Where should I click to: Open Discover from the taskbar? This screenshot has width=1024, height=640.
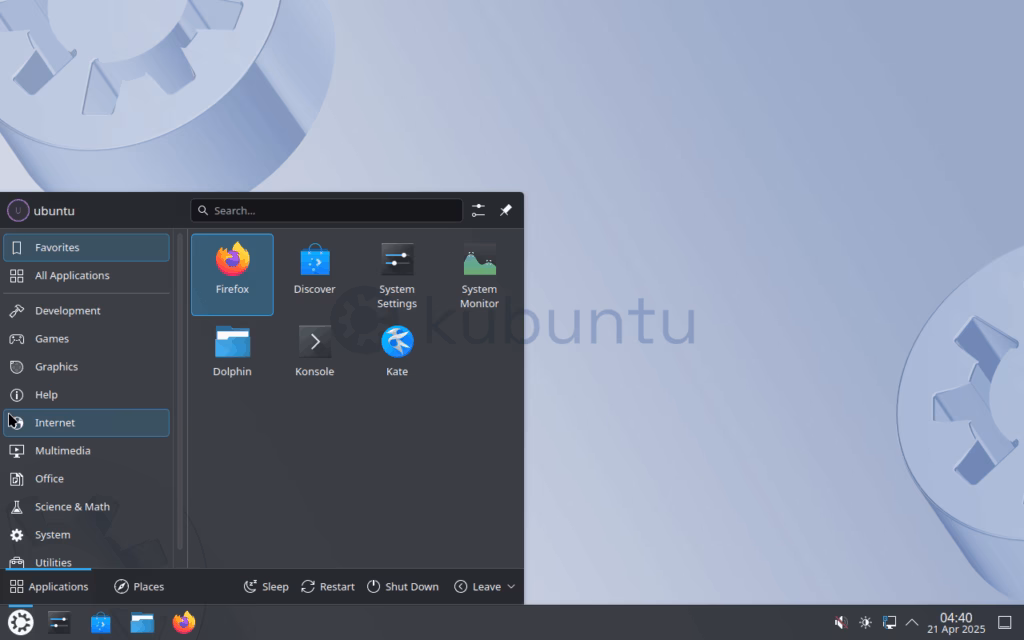coord(101,622)
